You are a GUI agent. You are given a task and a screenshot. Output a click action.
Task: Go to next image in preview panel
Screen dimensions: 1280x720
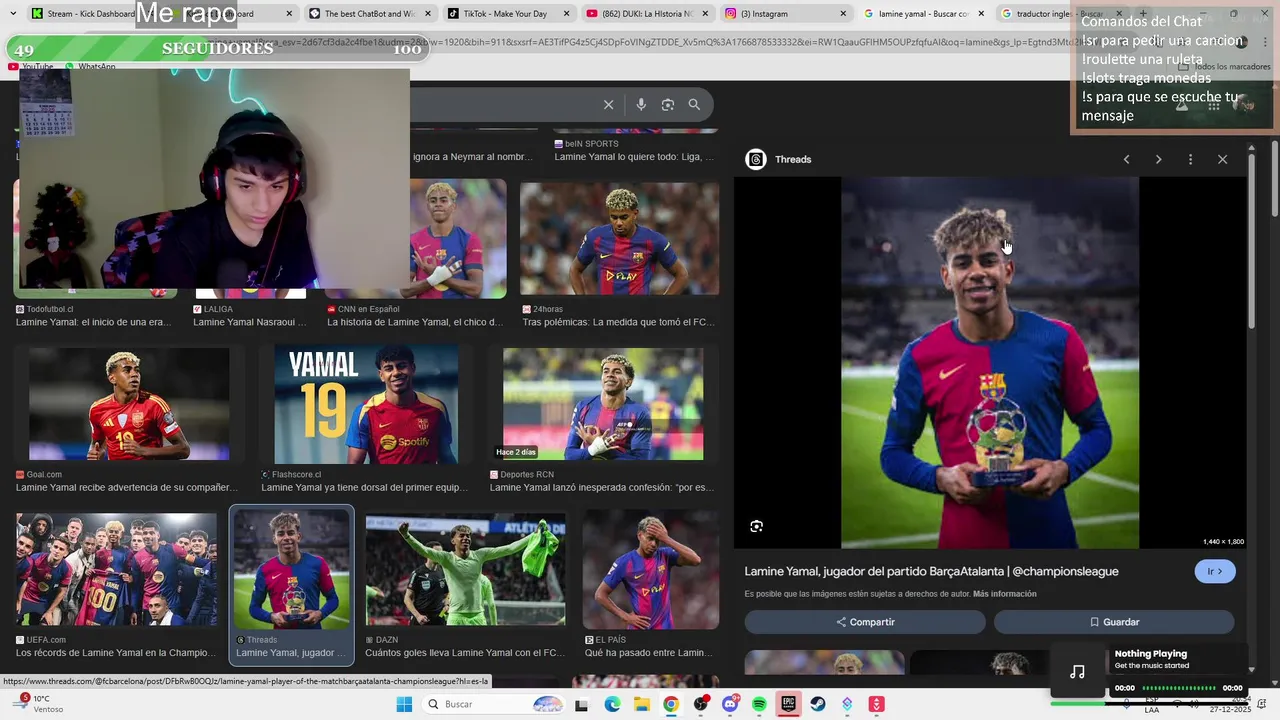point(1158,159)
